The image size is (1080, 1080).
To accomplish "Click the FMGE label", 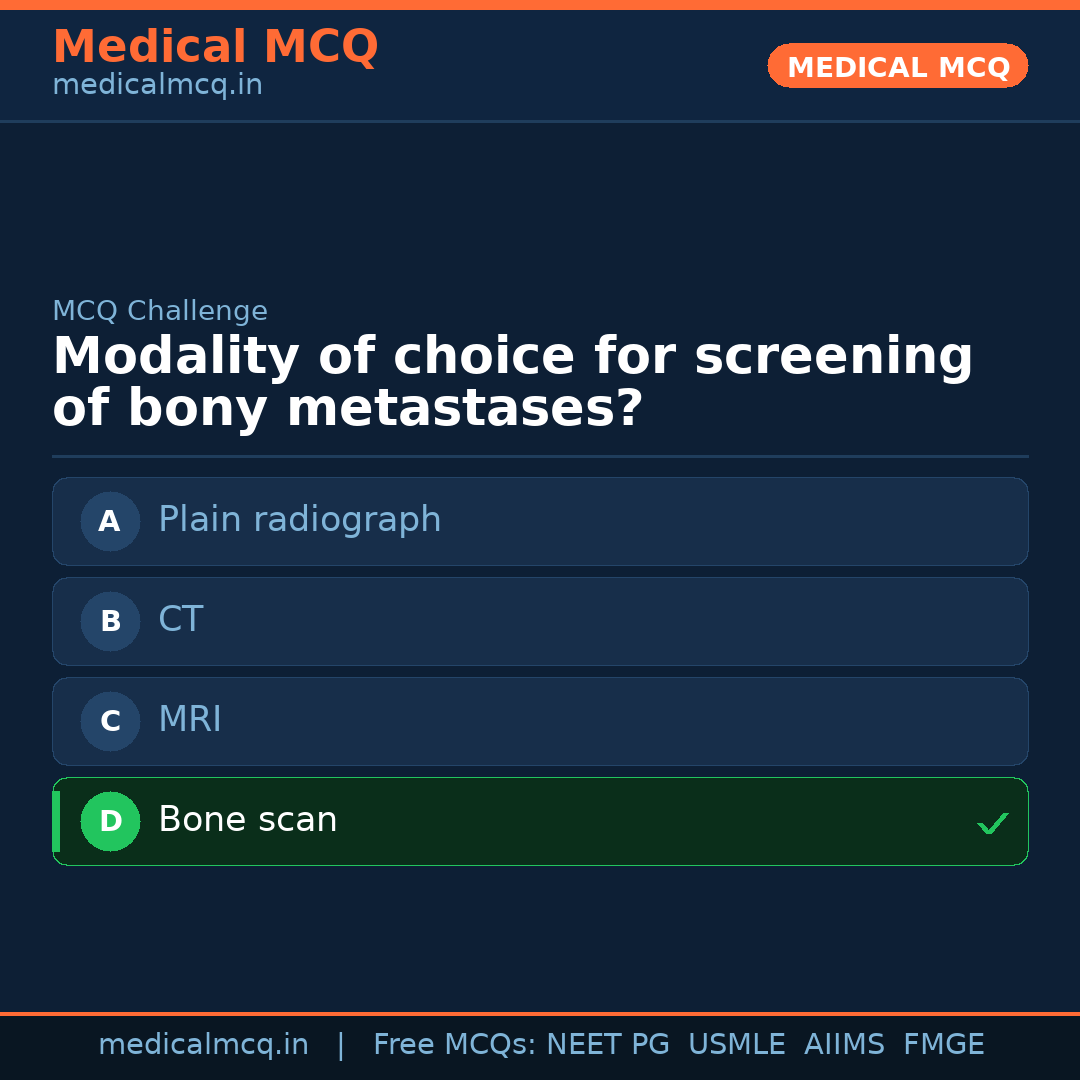I will 943,1043.
